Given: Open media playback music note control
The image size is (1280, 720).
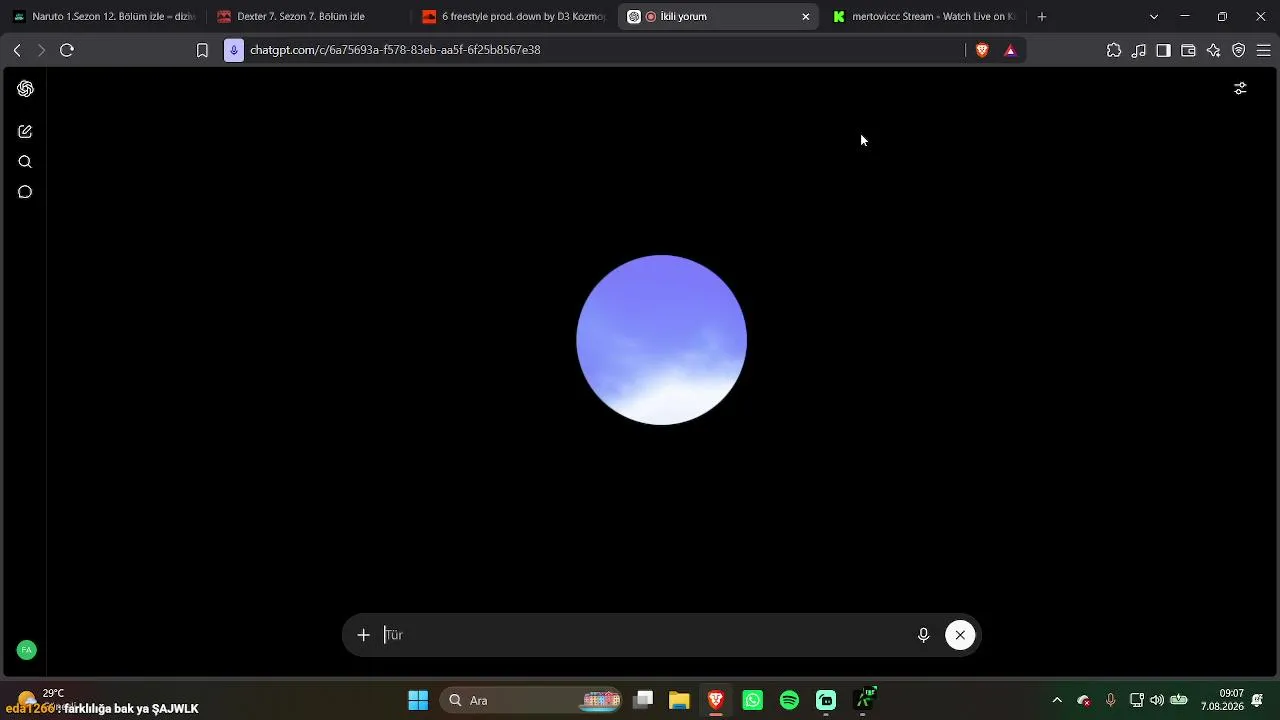Looking at the screenshot, I should pos(1139,50).
